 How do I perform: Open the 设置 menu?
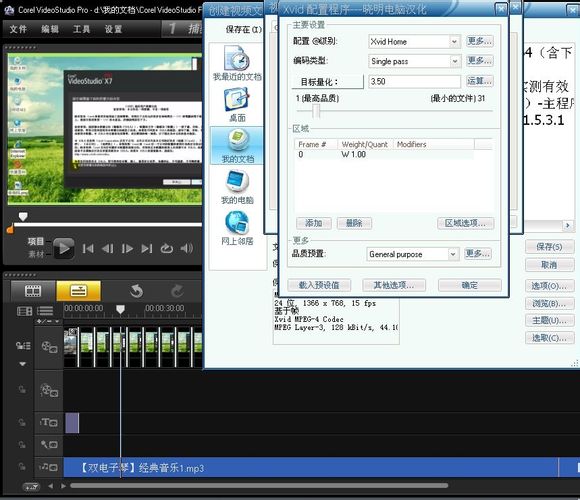click(113, 29)
